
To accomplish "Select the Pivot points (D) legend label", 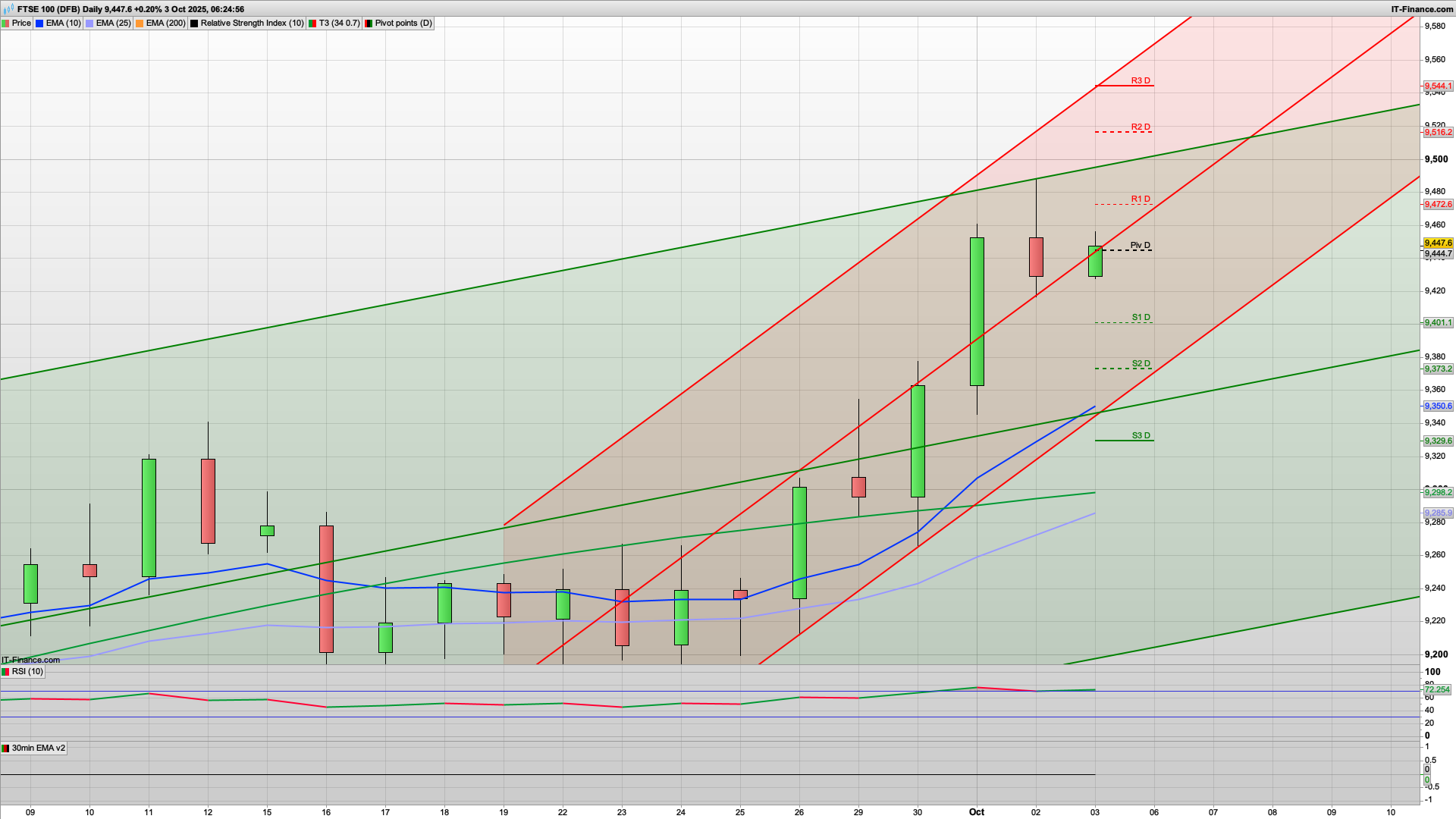I will point(403,24).
